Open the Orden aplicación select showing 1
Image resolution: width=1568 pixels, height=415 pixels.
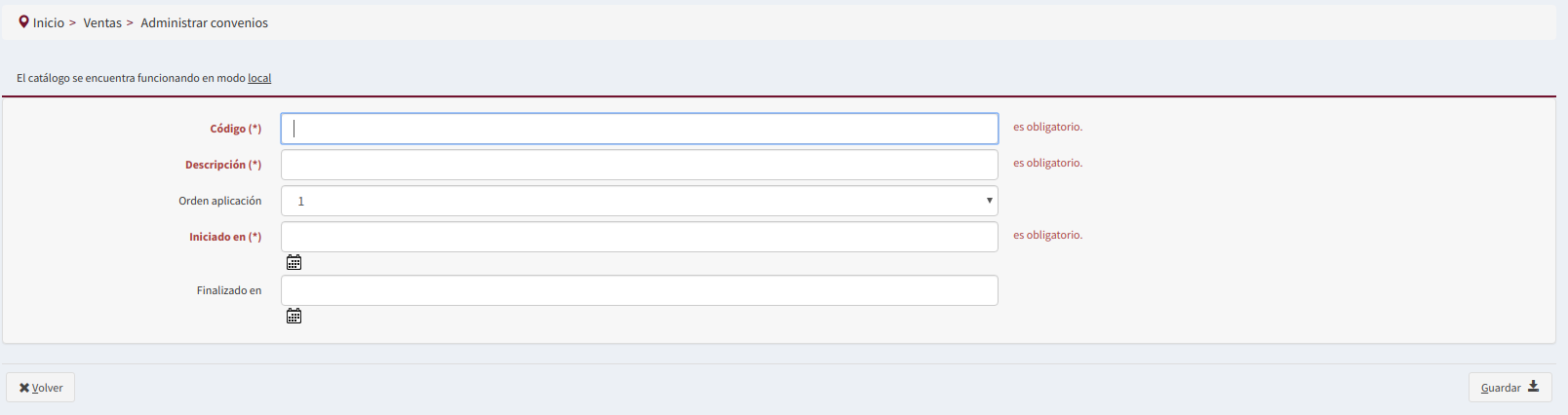[x=640, y=201]
